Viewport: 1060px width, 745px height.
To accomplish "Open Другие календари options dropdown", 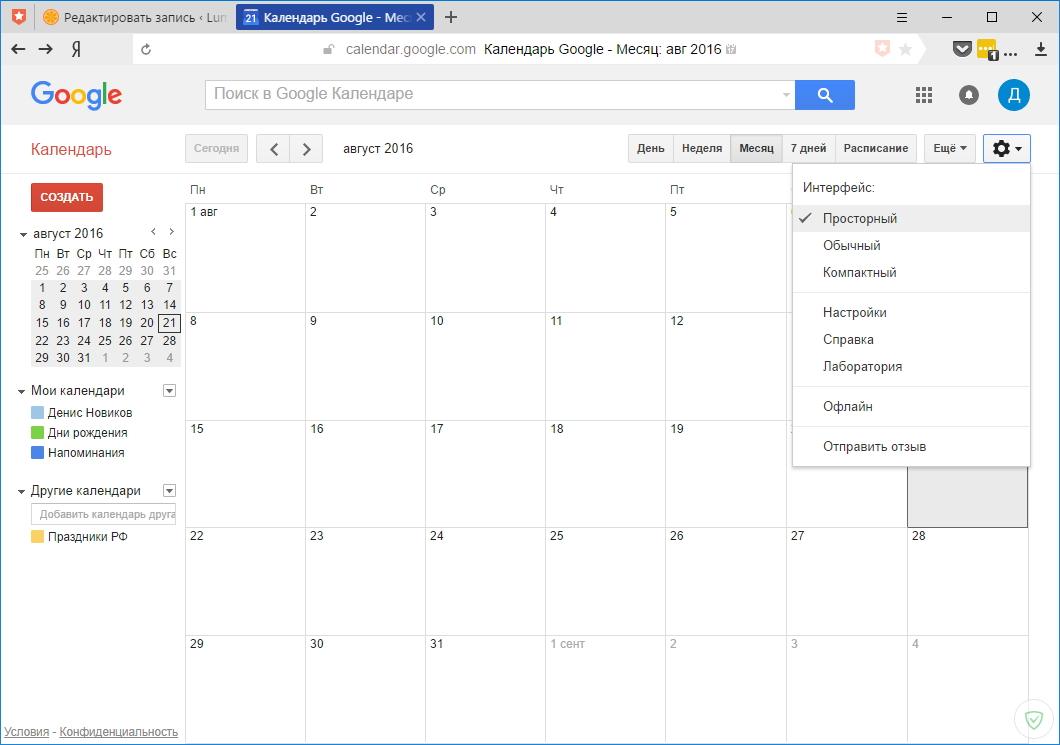I will click(170, 491).
